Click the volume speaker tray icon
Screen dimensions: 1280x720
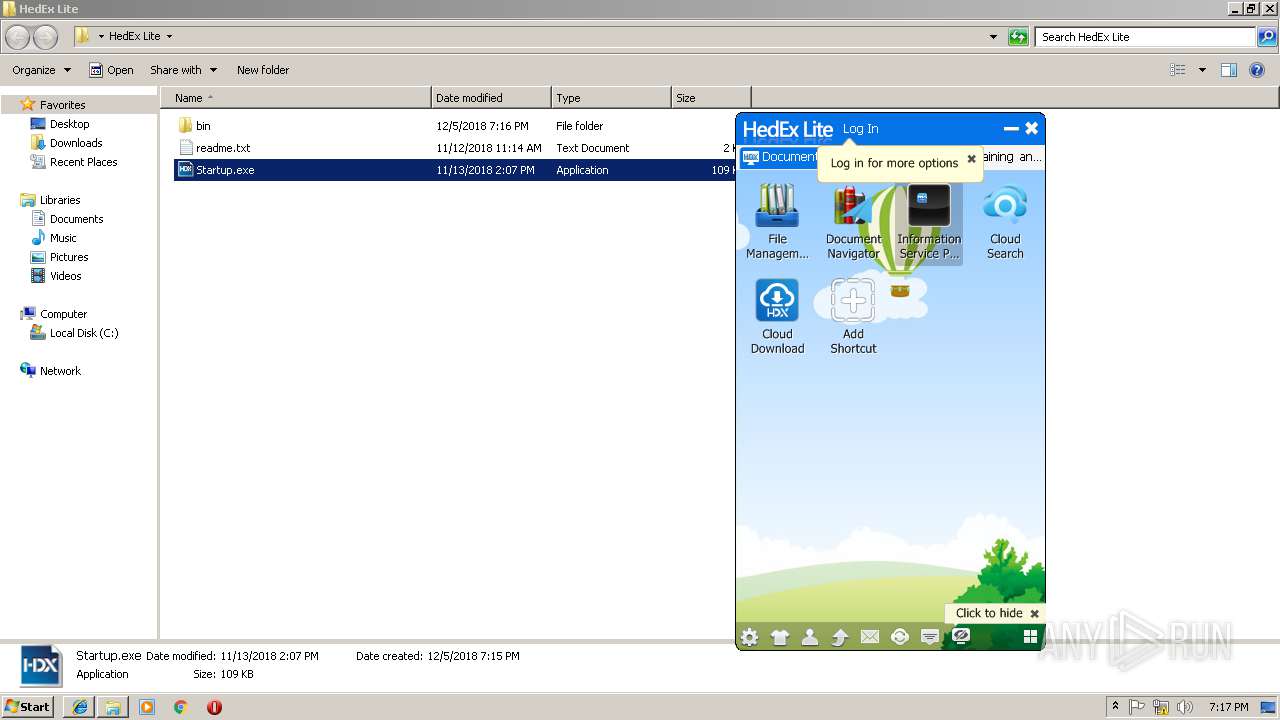click(x=1185, y=707)
